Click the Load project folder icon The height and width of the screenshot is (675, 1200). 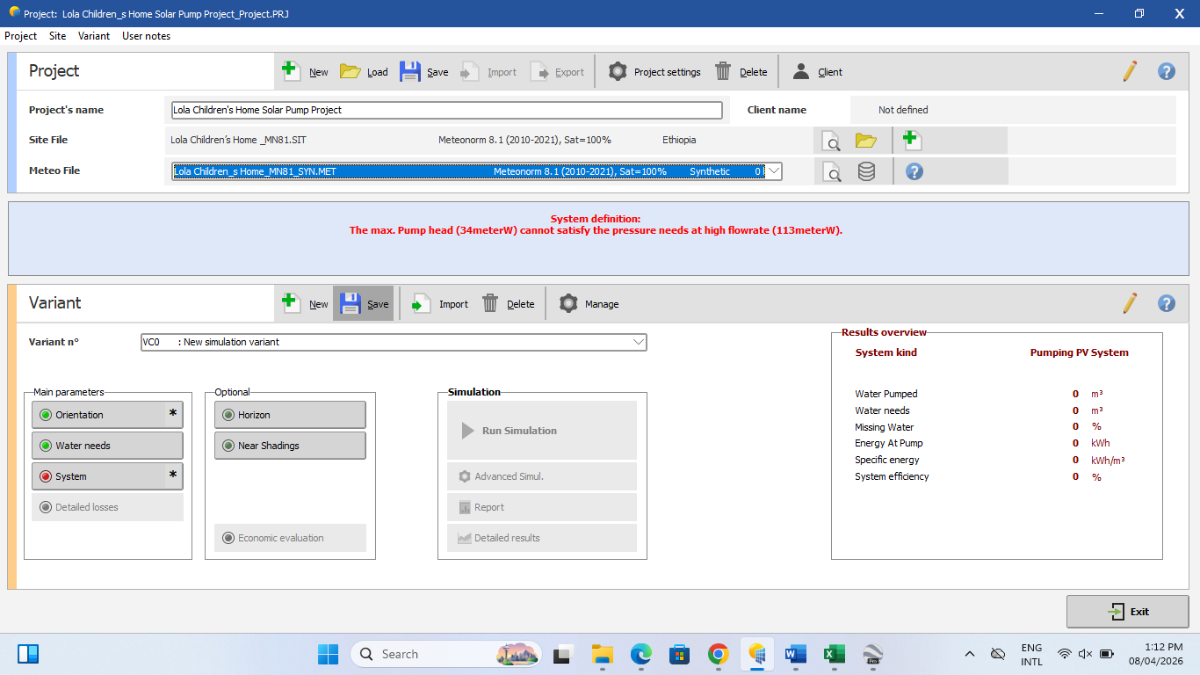tap(350, 71)
